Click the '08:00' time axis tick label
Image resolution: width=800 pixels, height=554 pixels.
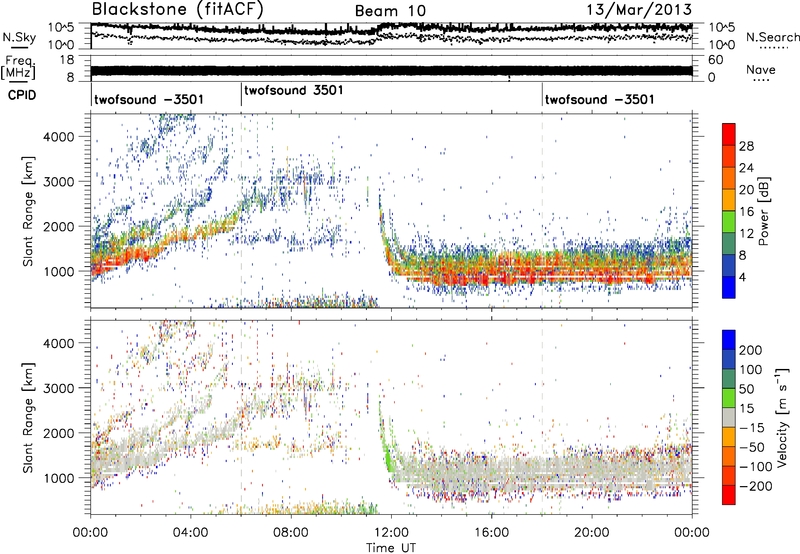coord(291,533)
